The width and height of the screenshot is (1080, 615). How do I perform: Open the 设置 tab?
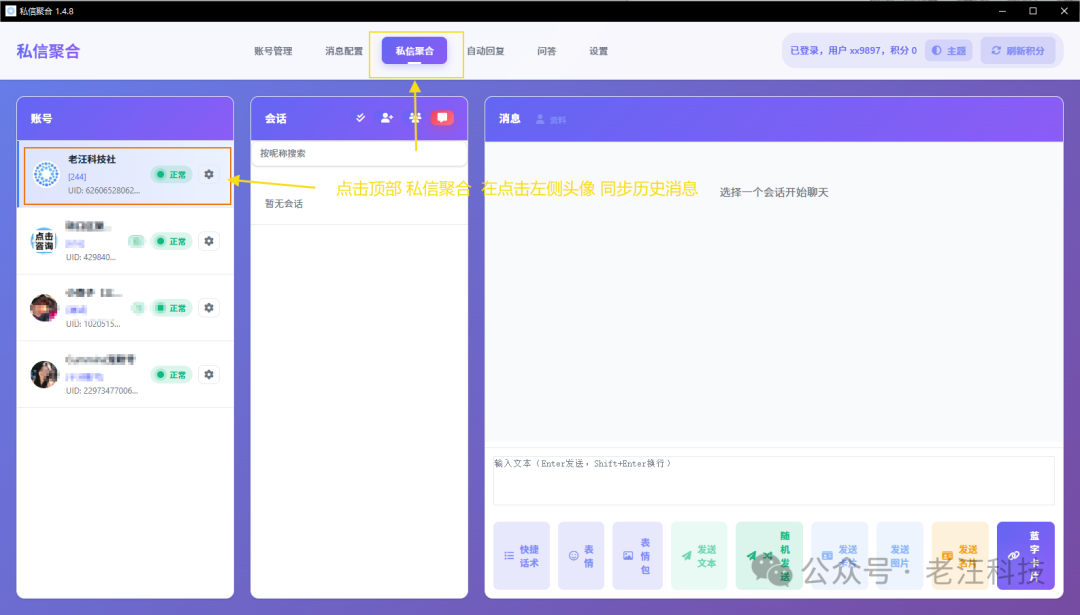pos(599,51)
